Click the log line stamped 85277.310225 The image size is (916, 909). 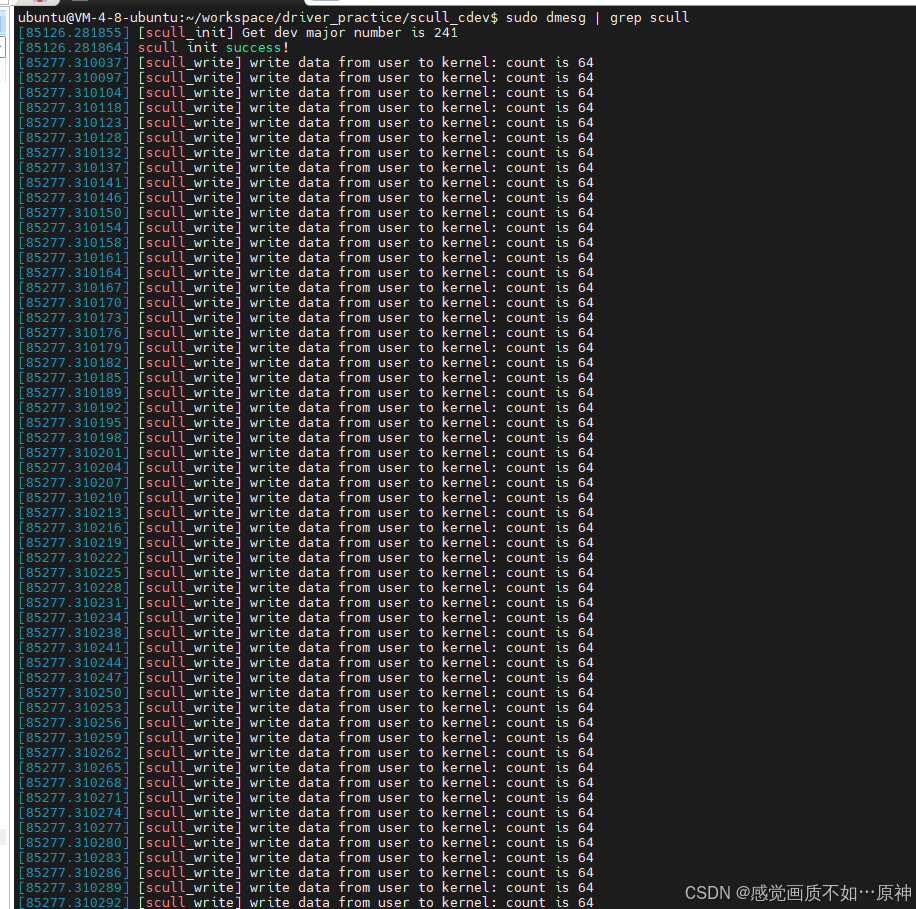(x=306, y=573)
